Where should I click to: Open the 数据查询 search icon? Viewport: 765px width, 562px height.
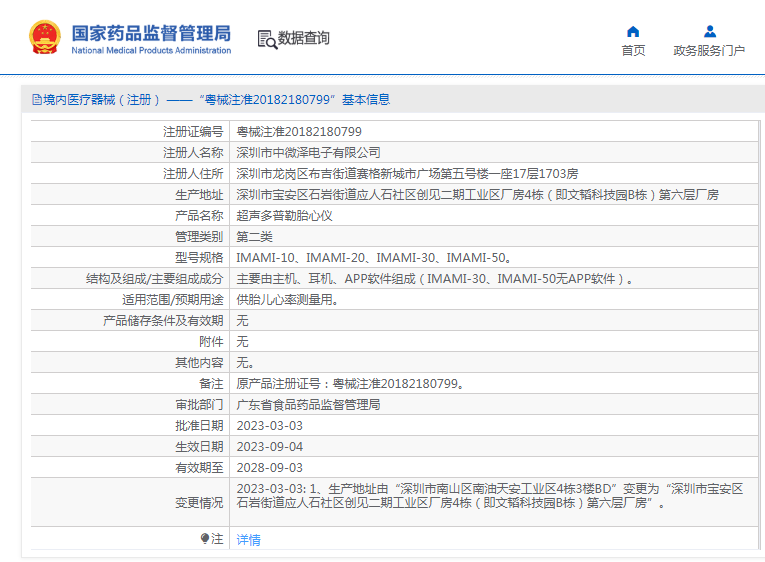point(267,39)
